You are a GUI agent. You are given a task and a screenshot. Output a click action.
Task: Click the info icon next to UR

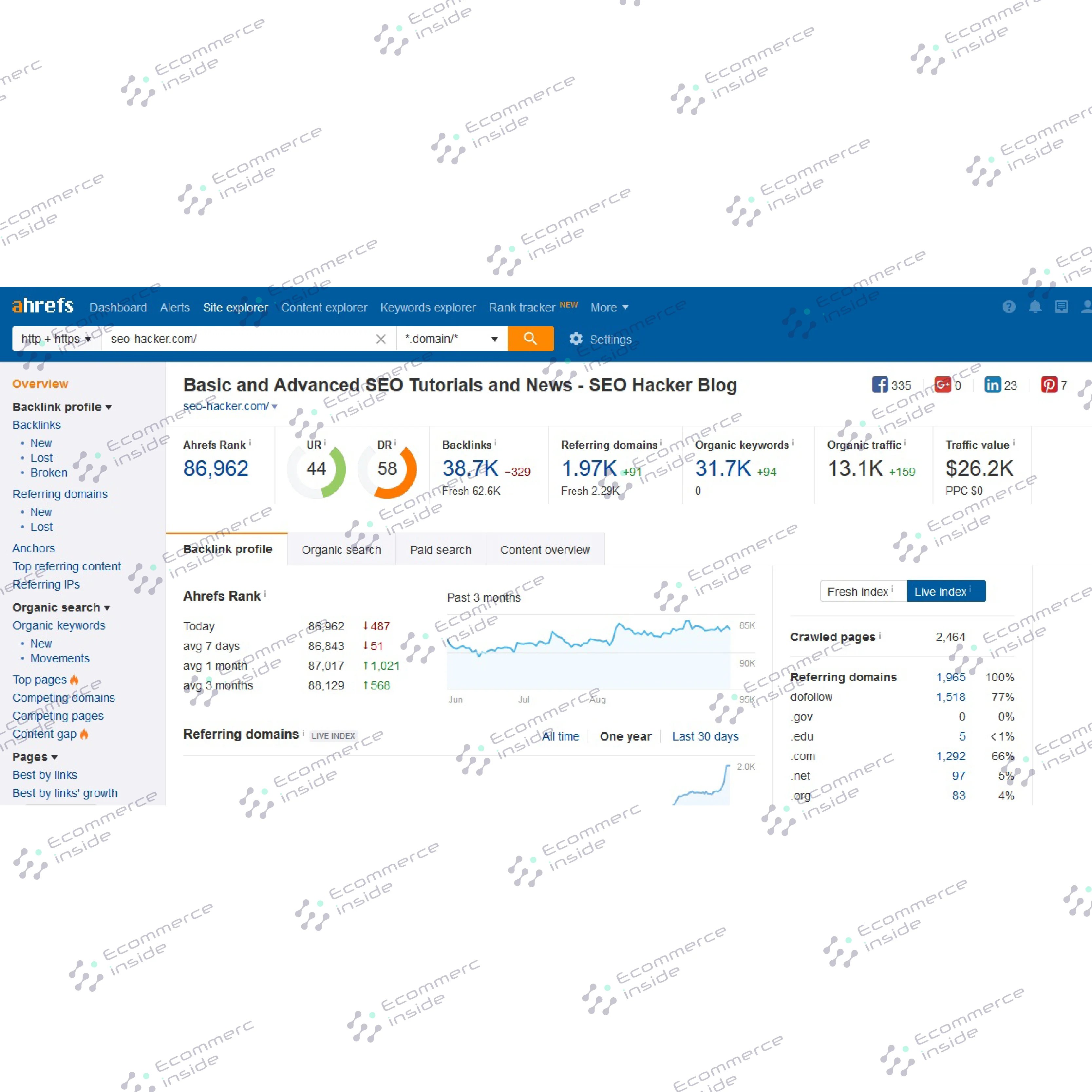[x=325, y=443]
